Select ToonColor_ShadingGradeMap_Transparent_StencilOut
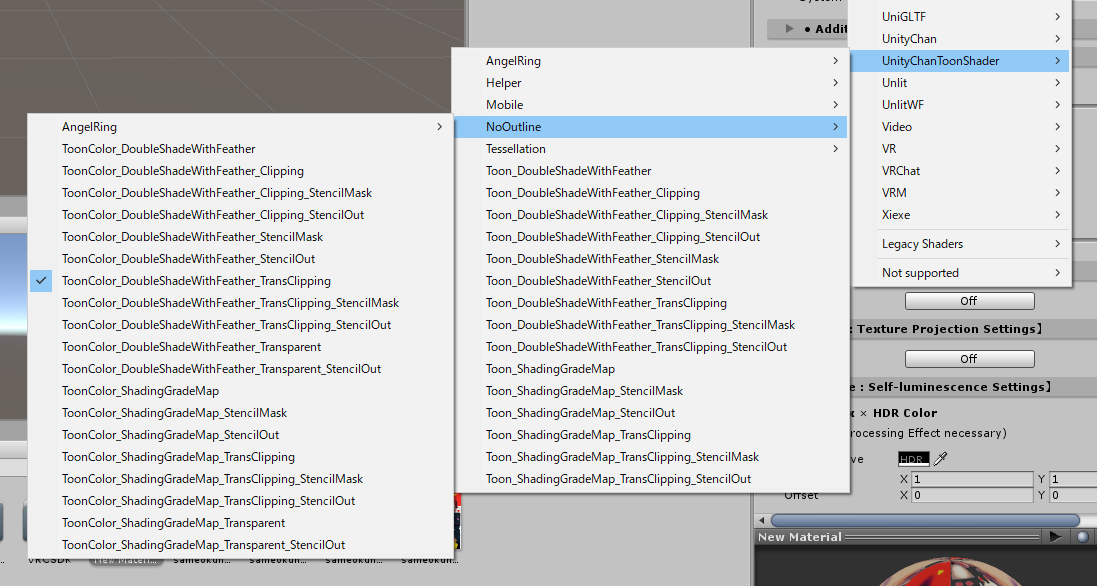1097x586 pixels. click(x=241, y=545)
